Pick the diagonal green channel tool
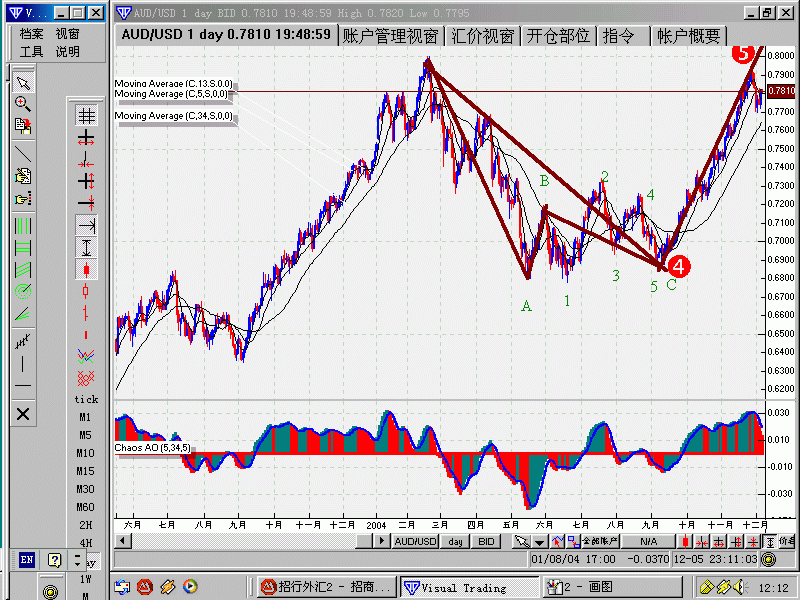The width and height of the screenshot is (800, 600). tap(23, 270)
